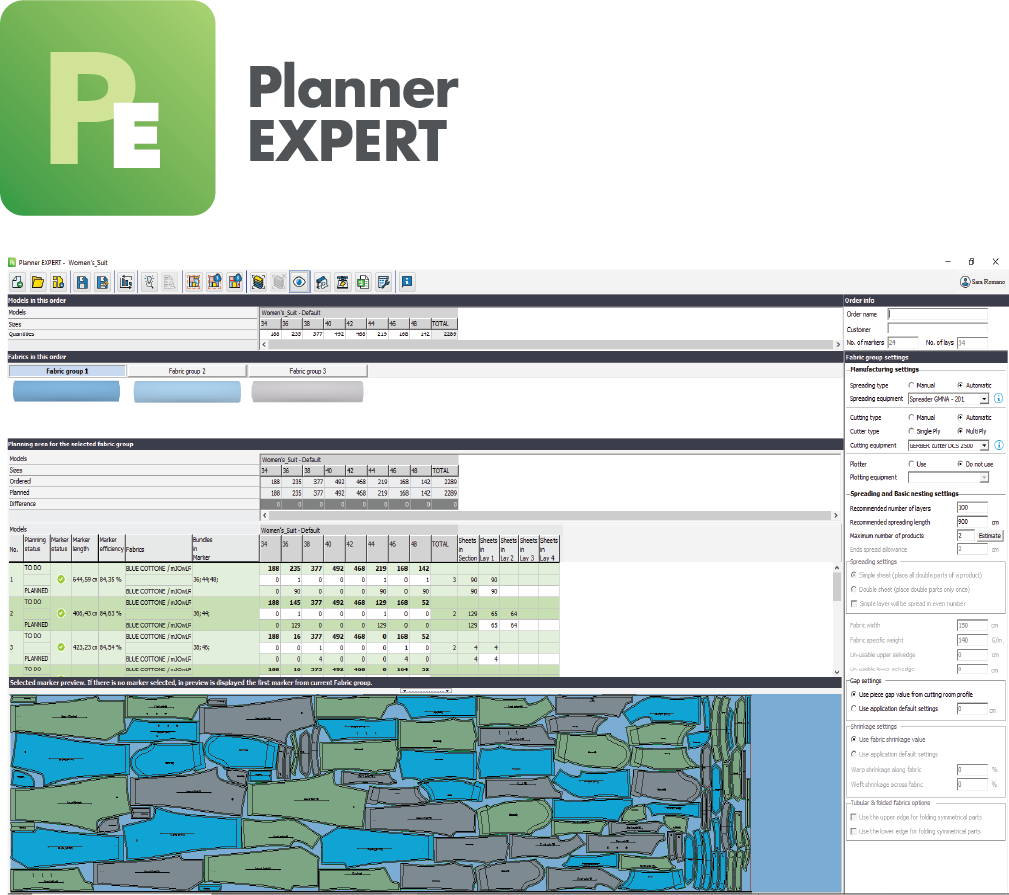Click the Save floppy disk icon
The width and height of the screenshot is (1009, 895).
pyautogui.click(x=82, y=282)
